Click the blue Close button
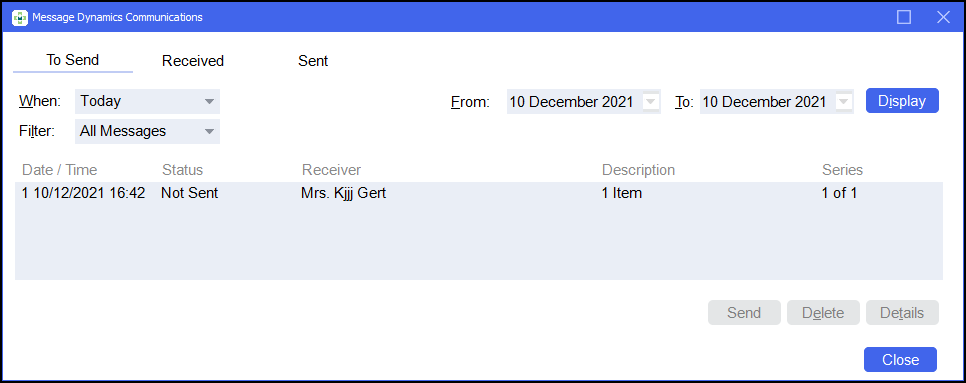The width and height of the screenshot is (966, 383). (x=900, y=360)
